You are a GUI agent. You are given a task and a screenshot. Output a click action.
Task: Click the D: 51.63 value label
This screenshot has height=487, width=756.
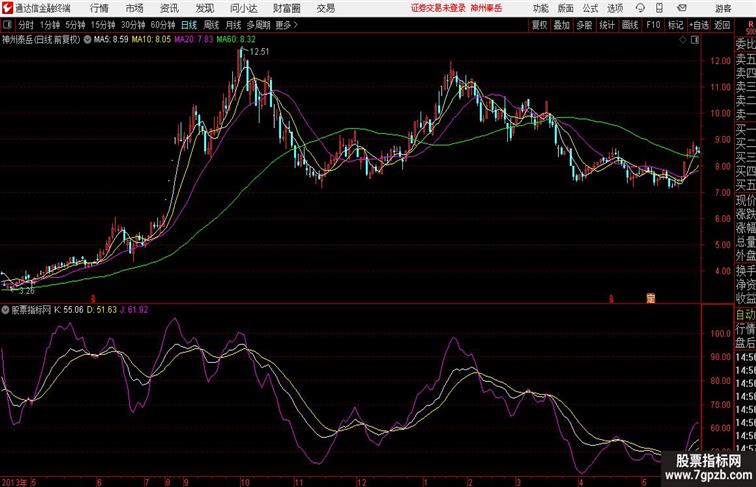(x=102, y=310)
